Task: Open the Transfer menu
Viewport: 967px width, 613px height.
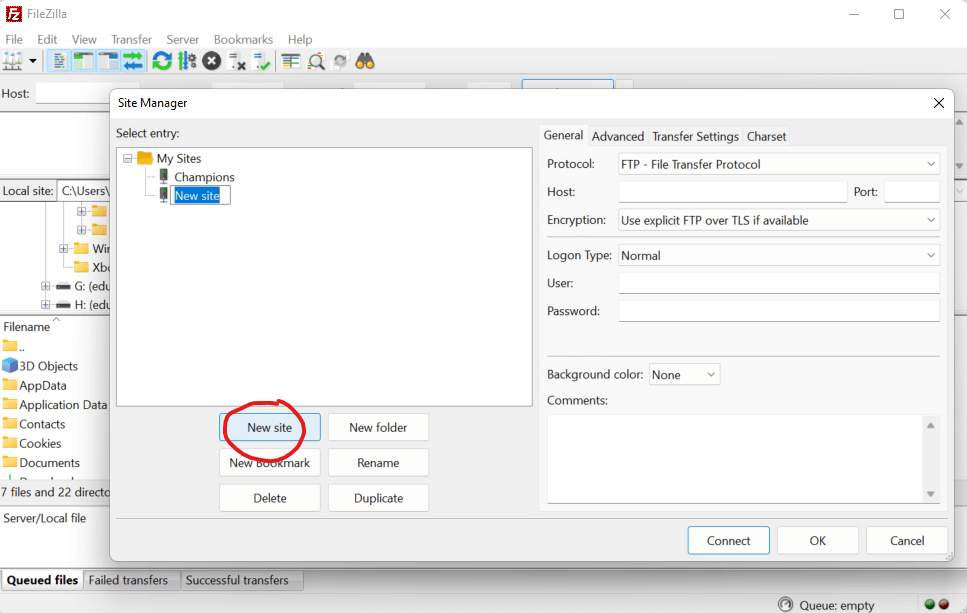Action: 131,39
